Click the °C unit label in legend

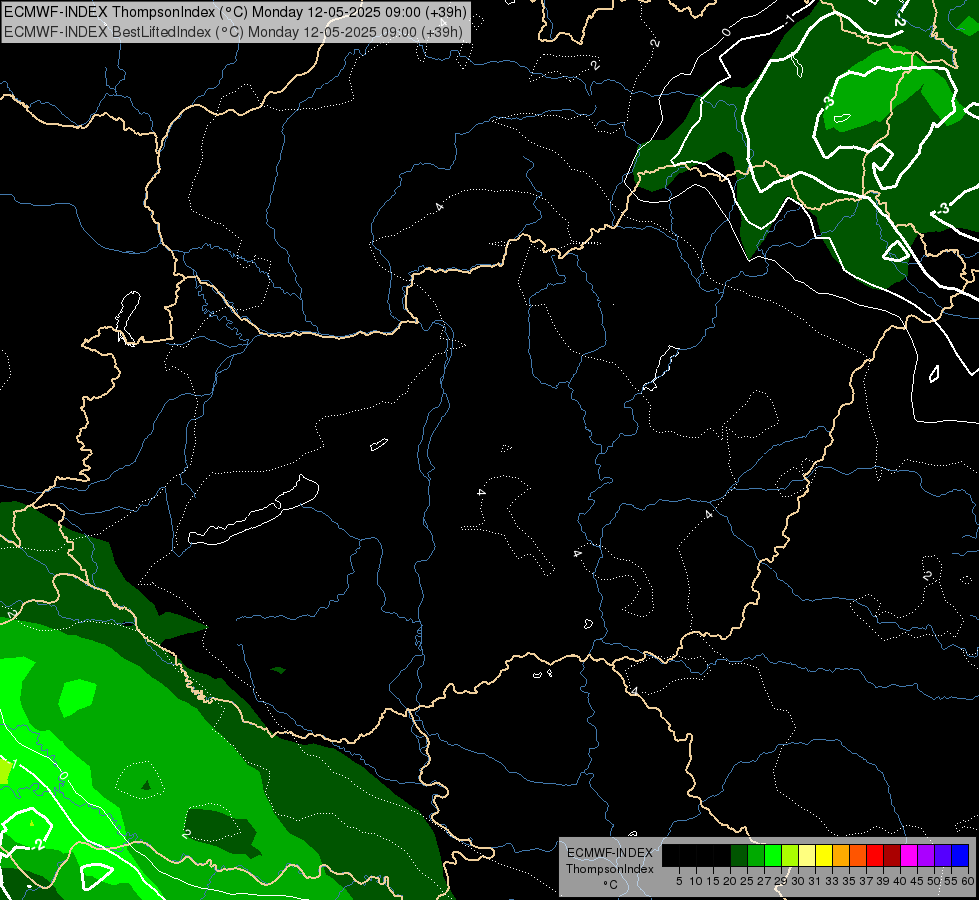tap(611, 885)
